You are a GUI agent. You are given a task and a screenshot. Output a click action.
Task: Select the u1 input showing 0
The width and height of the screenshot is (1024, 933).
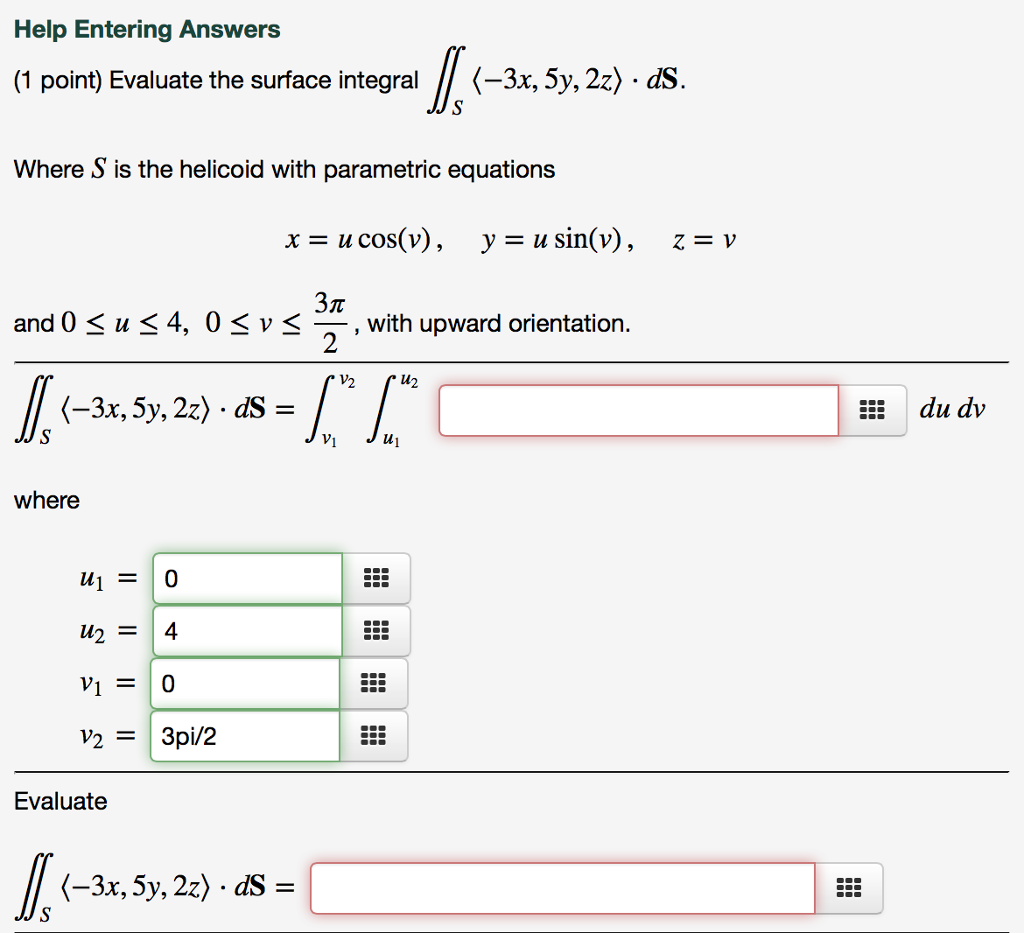point(245,578)
